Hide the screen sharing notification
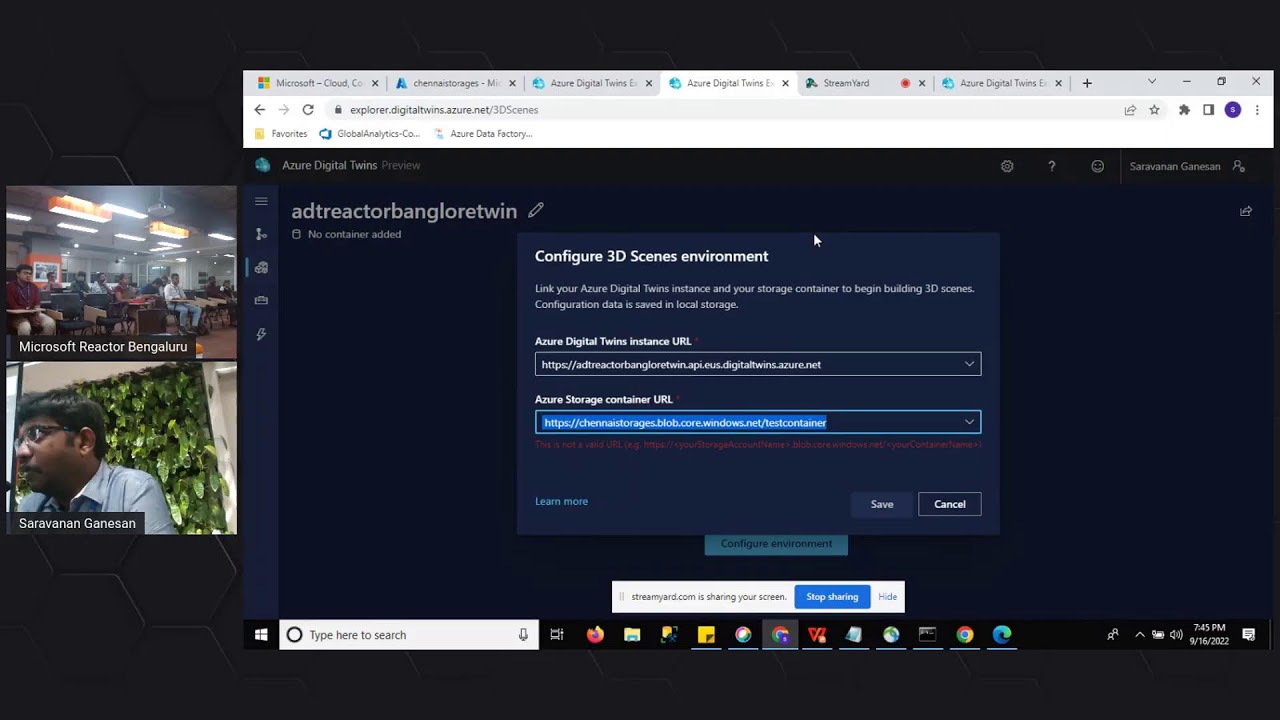This screenshot has width=1280, height=720. click(888, 597)
